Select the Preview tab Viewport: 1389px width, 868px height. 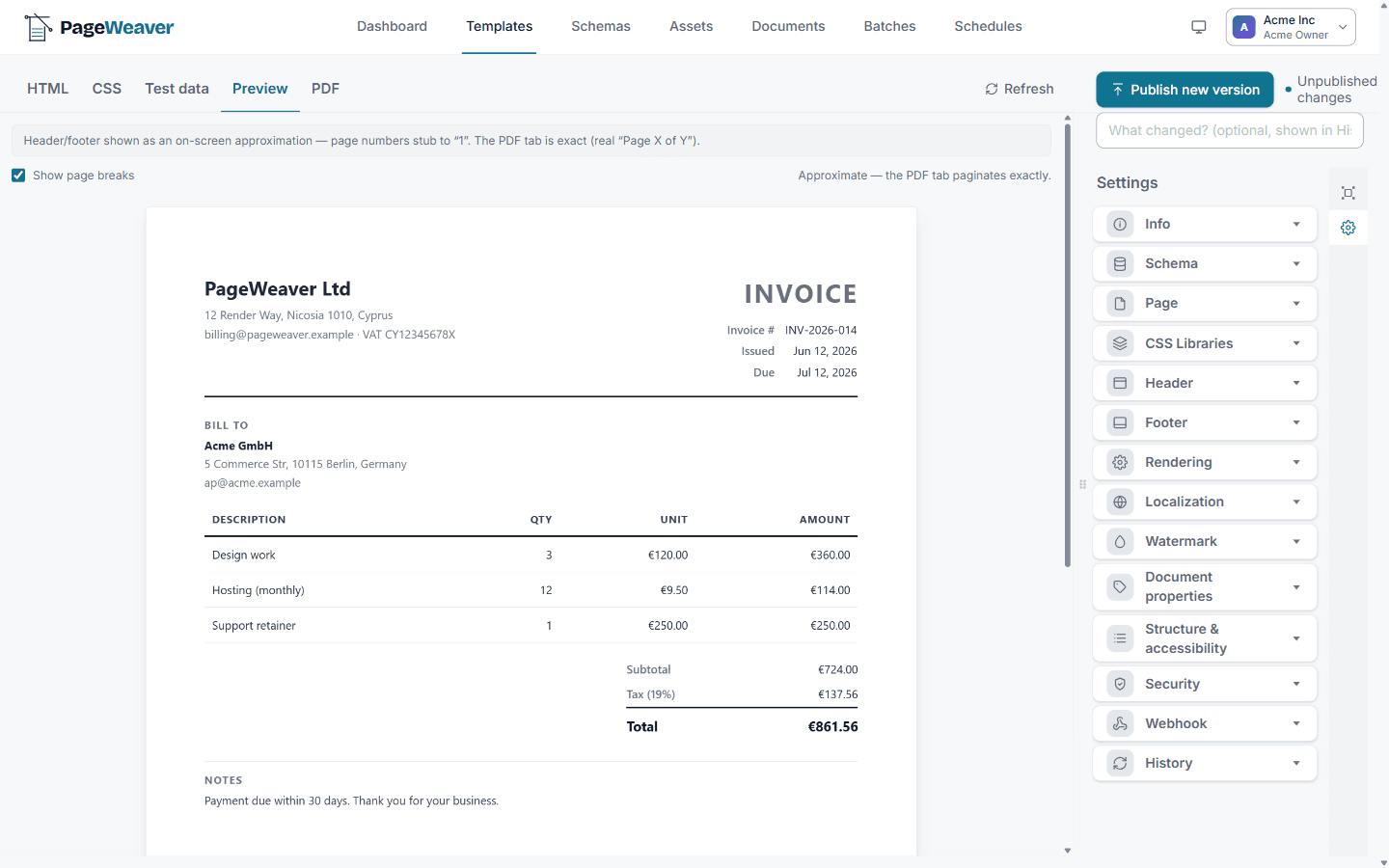259,89
